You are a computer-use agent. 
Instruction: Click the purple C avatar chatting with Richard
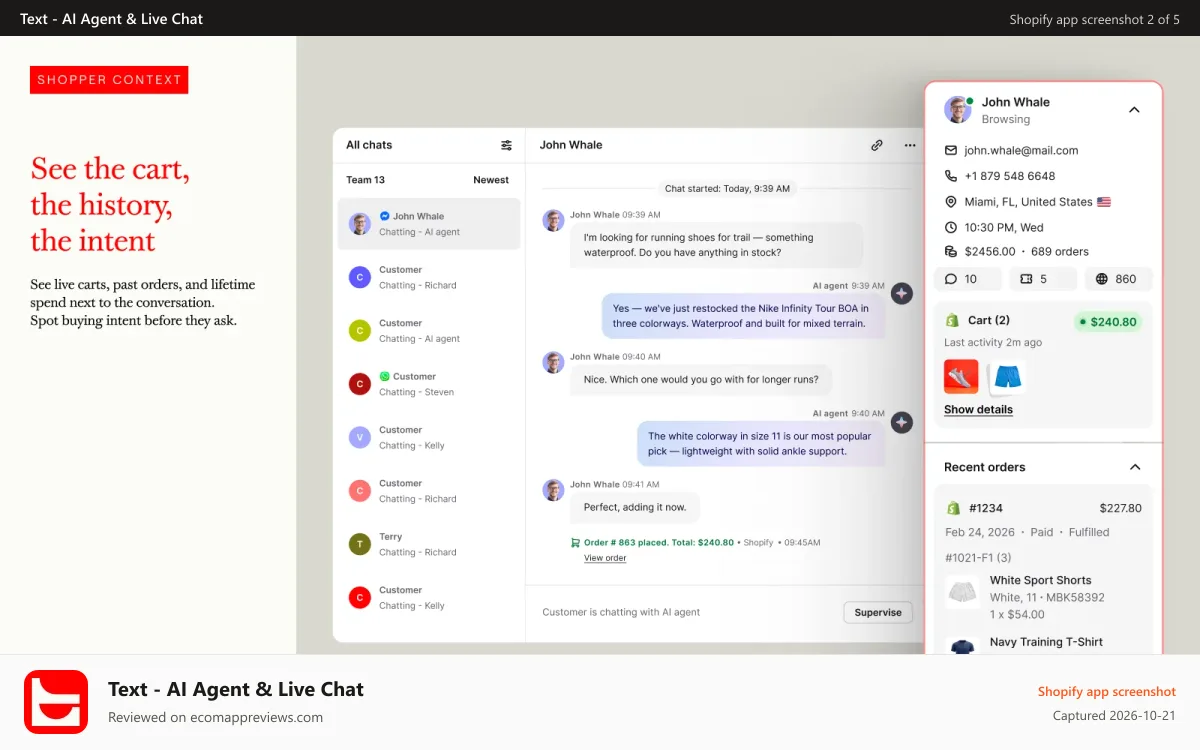360,277
